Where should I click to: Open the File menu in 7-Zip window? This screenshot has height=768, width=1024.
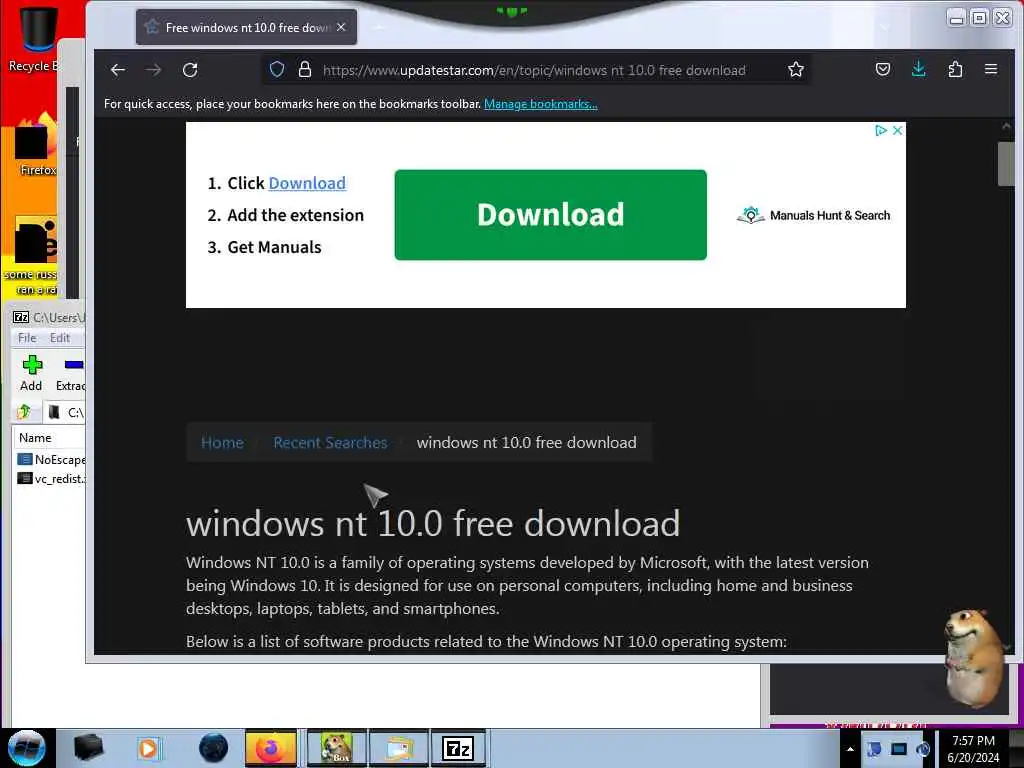coord(27,338)
